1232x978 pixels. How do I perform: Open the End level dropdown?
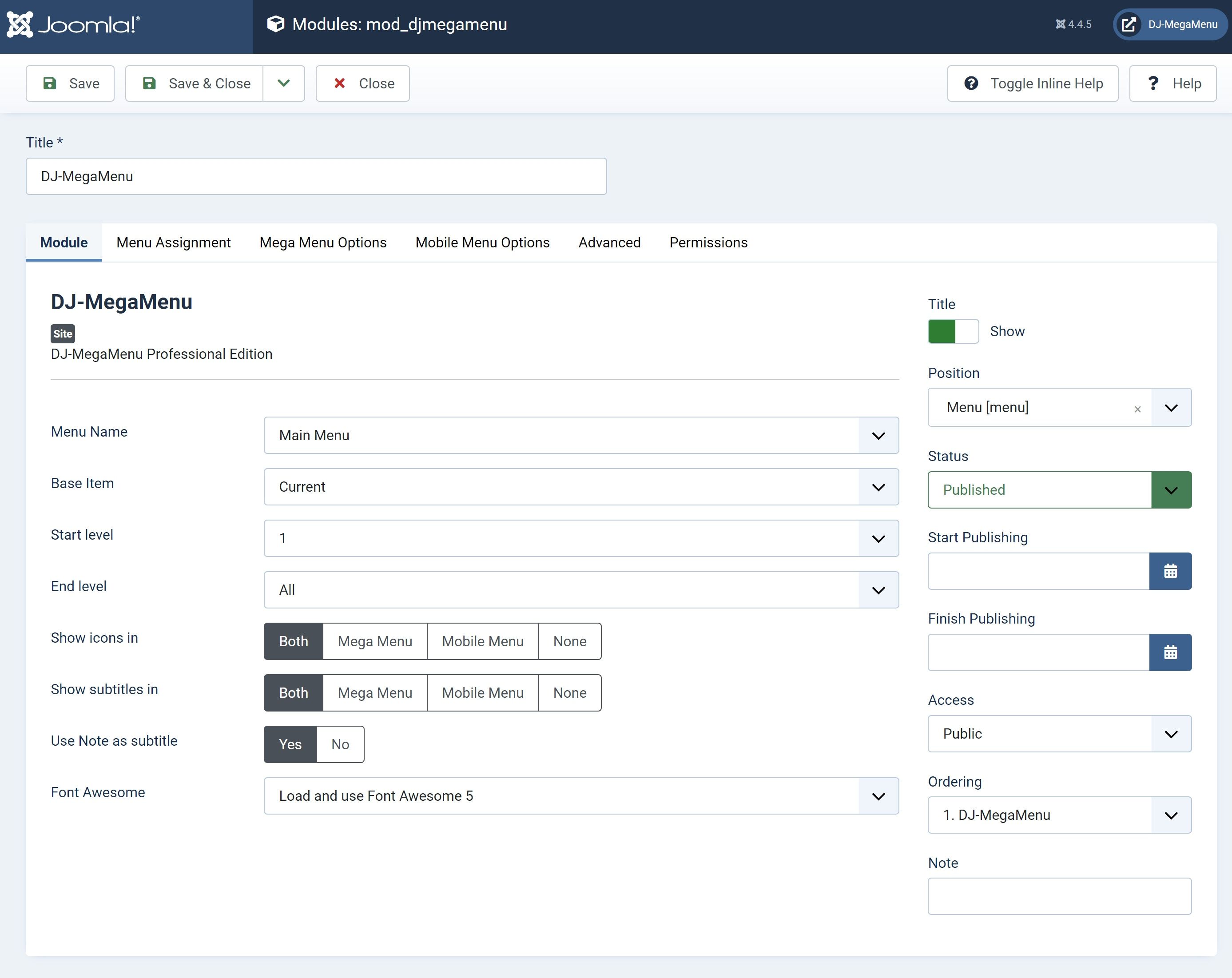click(581, 590)
